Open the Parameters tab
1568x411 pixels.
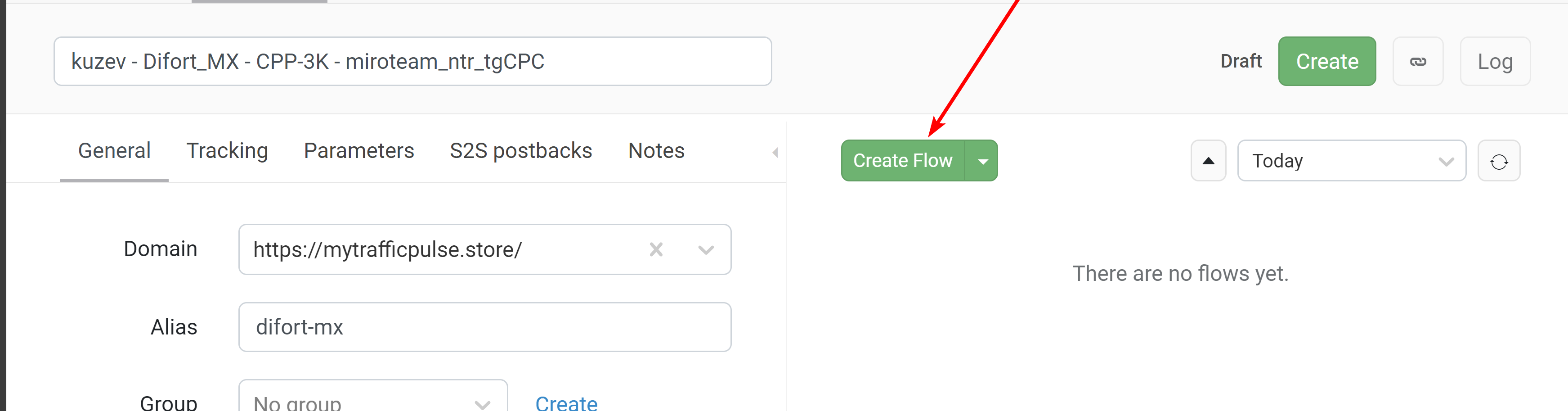point(358,151)
